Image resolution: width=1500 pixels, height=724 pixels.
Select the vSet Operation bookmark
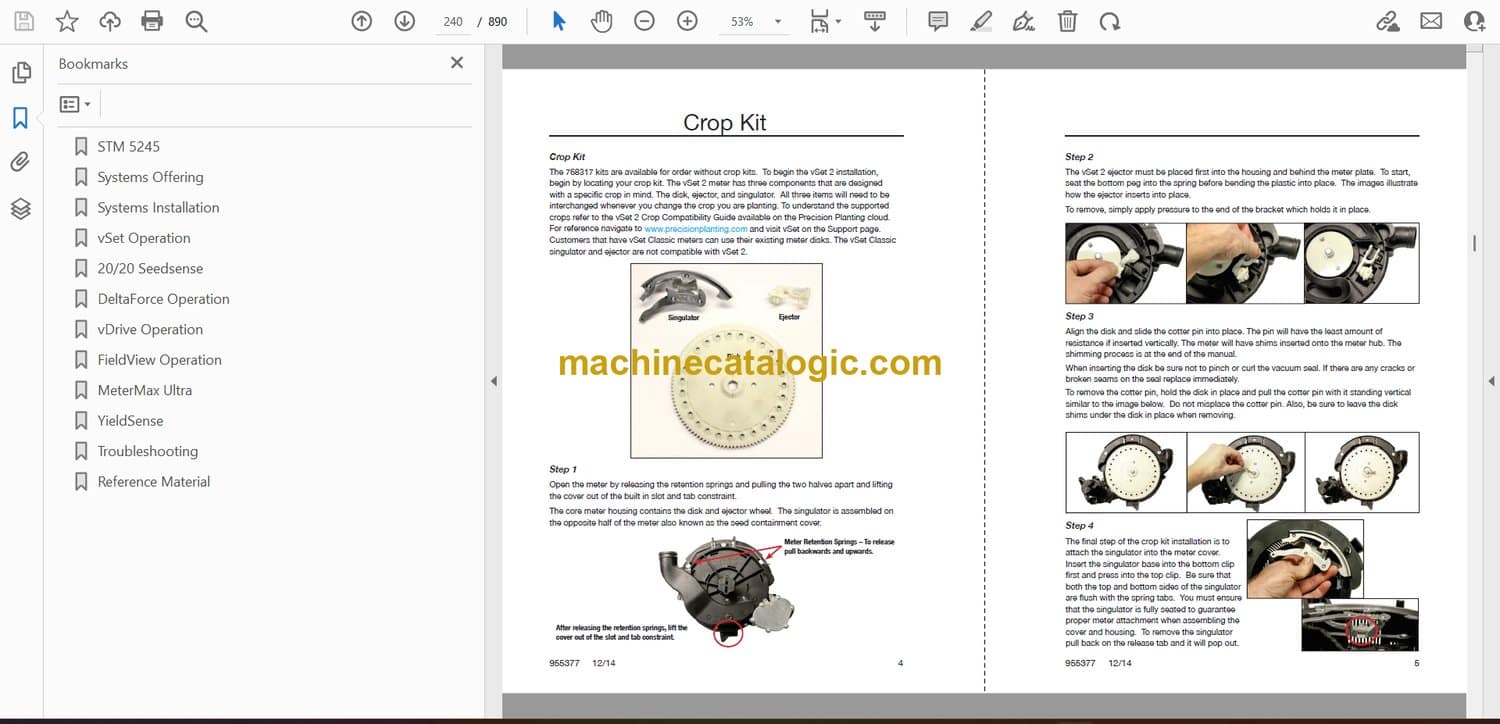pyautogui.click(x=144, y=238)
